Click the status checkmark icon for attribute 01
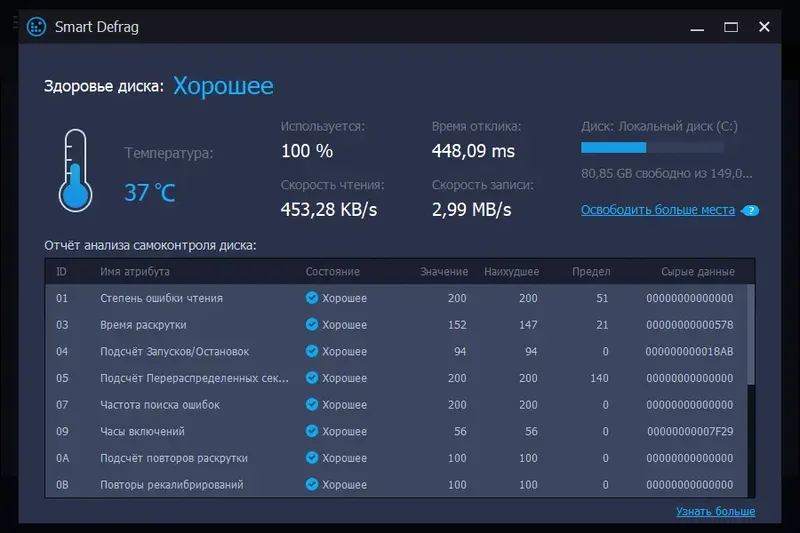This screenshot has width=800, height=533. [x=312, y=298]
